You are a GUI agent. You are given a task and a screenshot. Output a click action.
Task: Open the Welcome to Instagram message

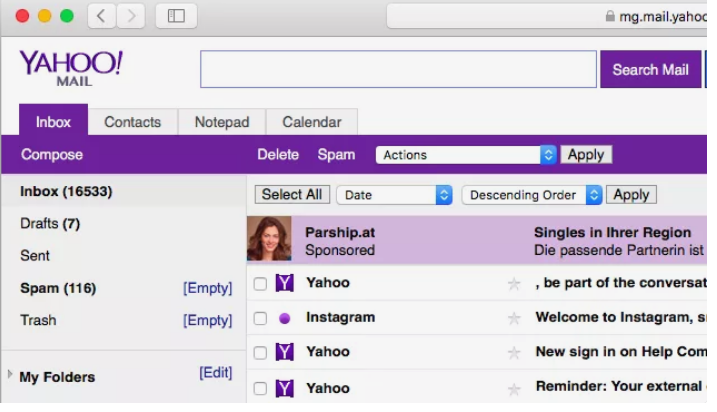click(x=621, y=317)
